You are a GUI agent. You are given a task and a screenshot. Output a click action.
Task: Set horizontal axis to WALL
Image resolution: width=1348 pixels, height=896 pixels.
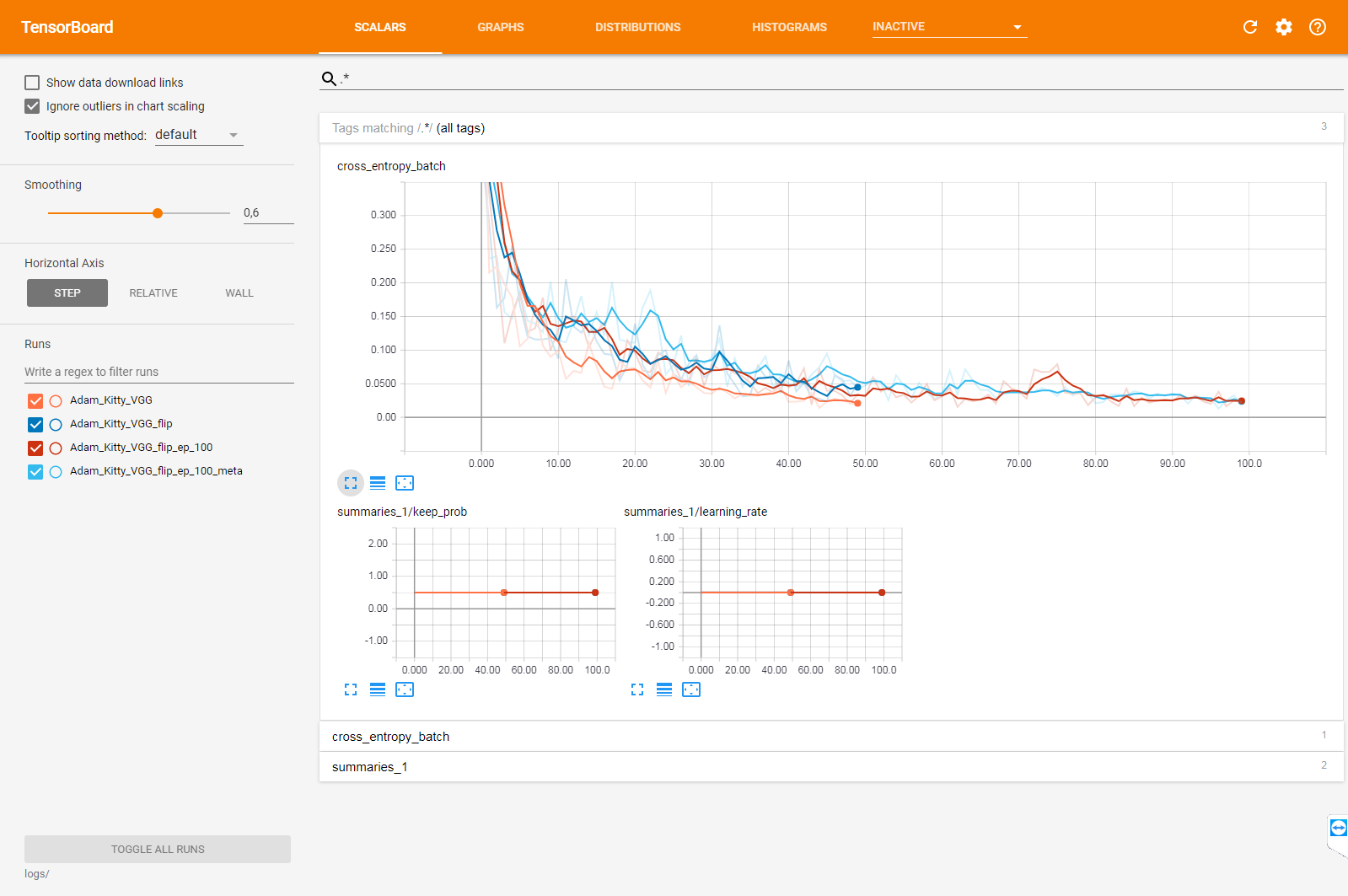tap(239, 293)
